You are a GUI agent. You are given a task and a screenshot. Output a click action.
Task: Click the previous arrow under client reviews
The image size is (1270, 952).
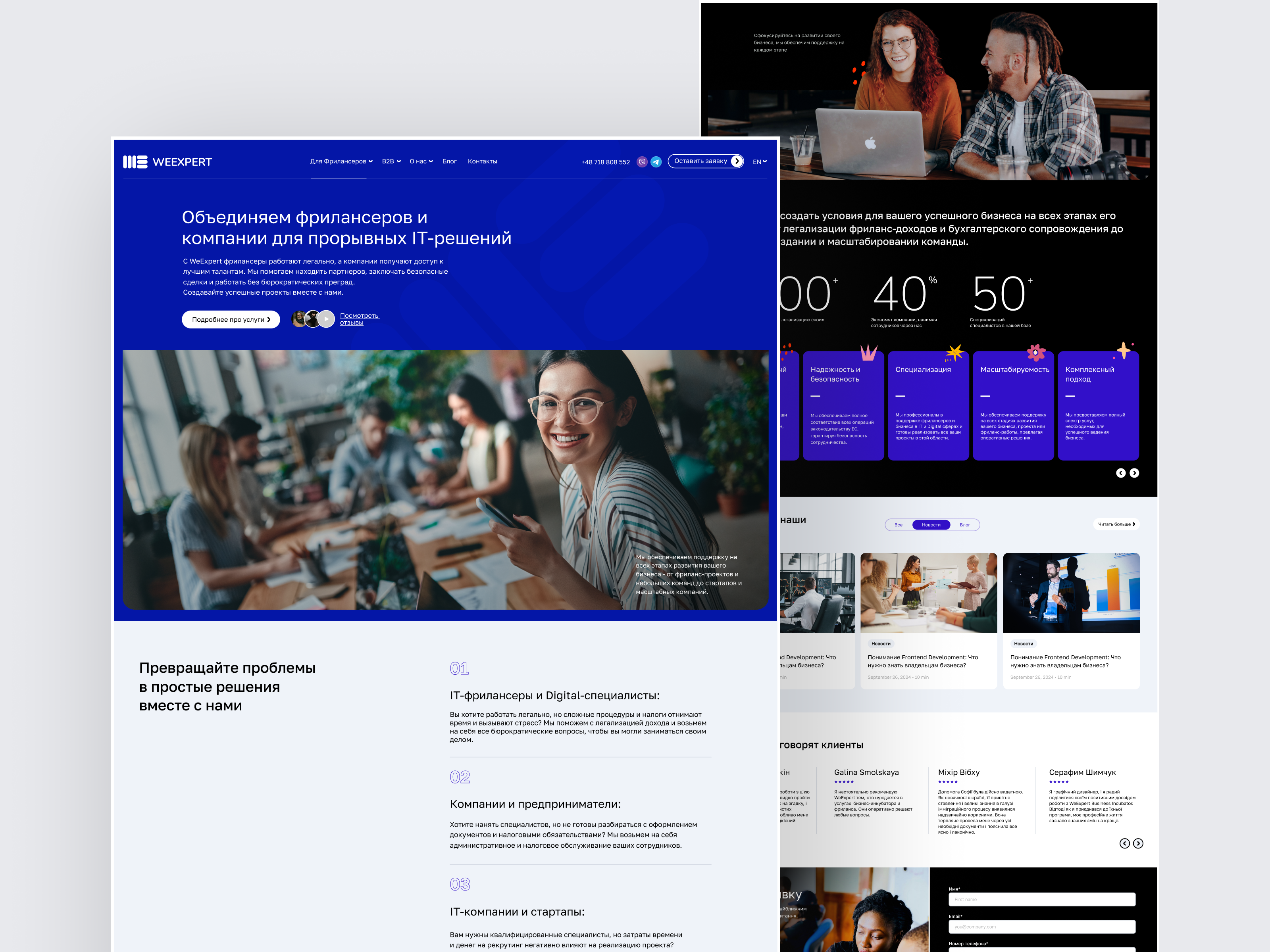pos(1125,843)
